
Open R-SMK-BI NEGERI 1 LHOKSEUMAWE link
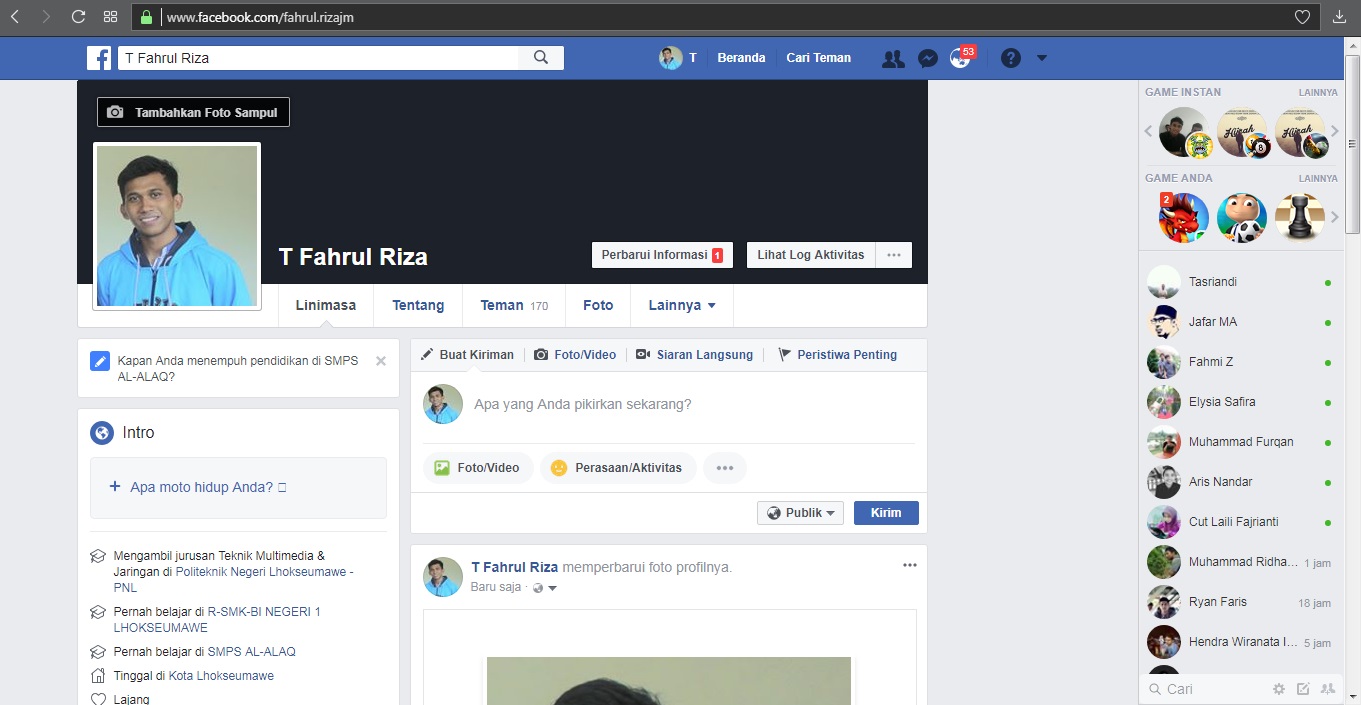(x=217, y=619)
